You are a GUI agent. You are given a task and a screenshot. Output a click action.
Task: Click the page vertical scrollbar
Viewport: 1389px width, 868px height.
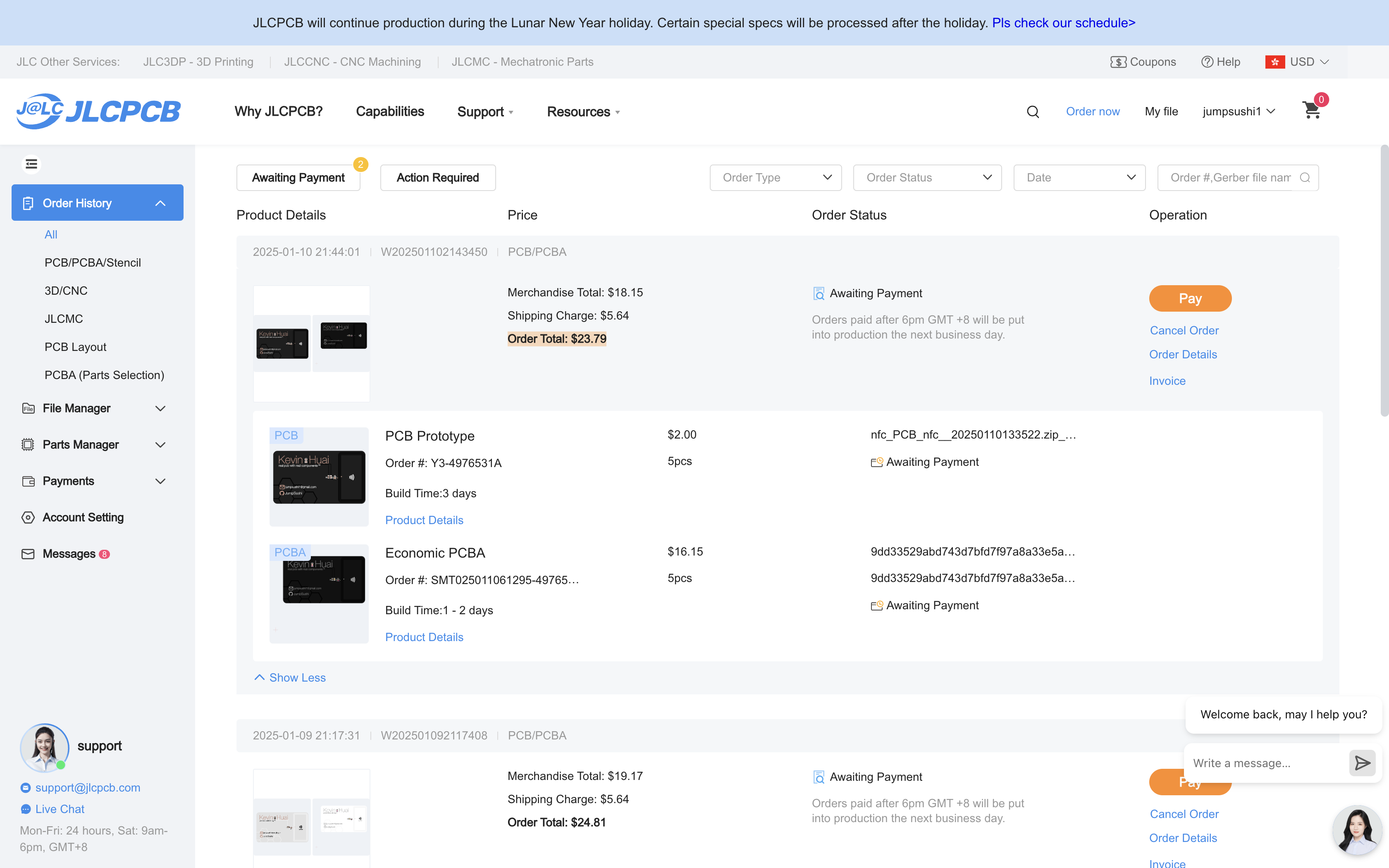point(1384,280)
